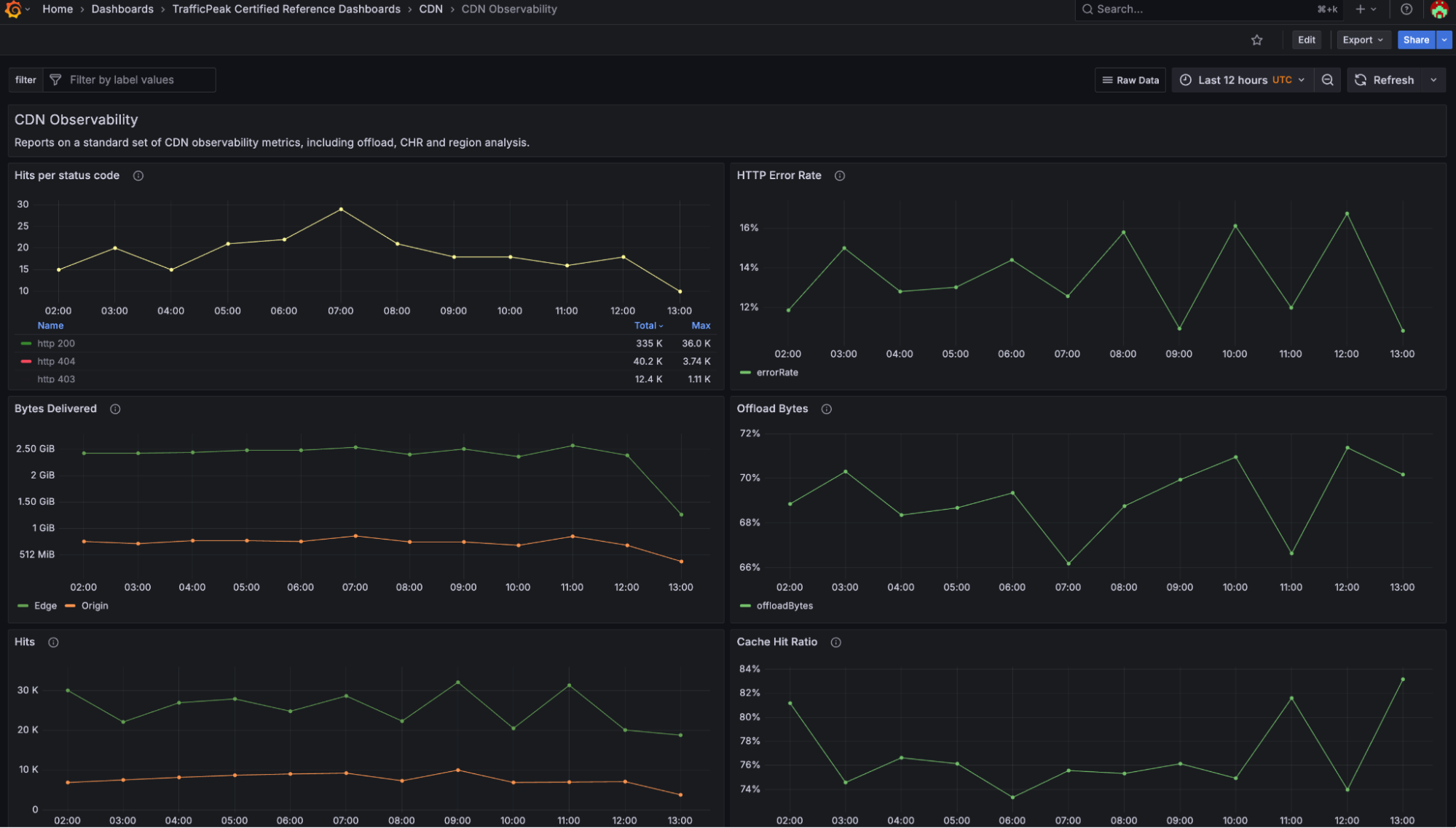Open the info tooltip on Hits per status code

coord(138,176)
